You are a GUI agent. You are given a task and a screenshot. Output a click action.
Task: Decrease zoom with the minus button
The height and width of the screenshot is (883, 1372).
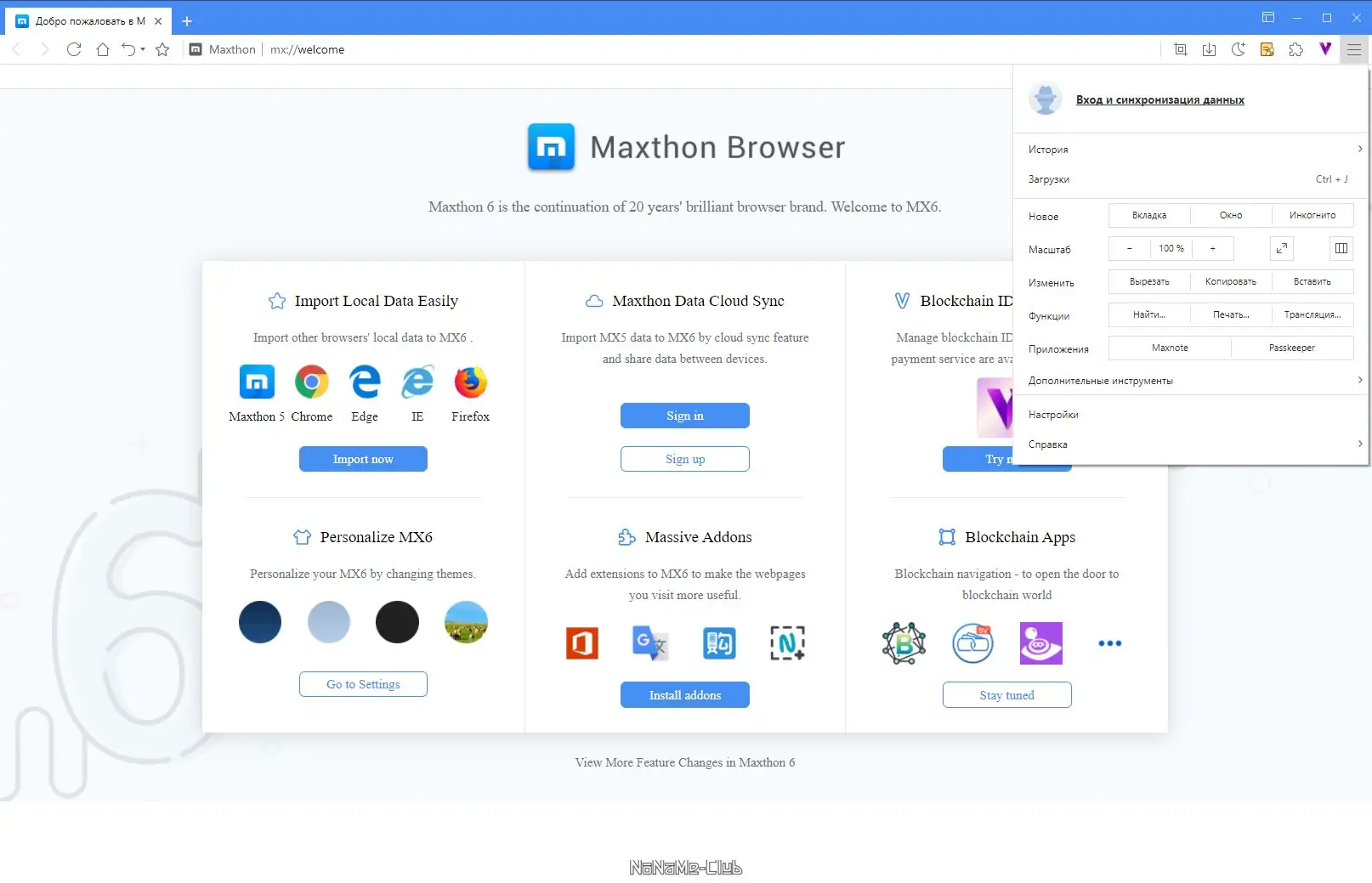click(x=1130, y=248)
